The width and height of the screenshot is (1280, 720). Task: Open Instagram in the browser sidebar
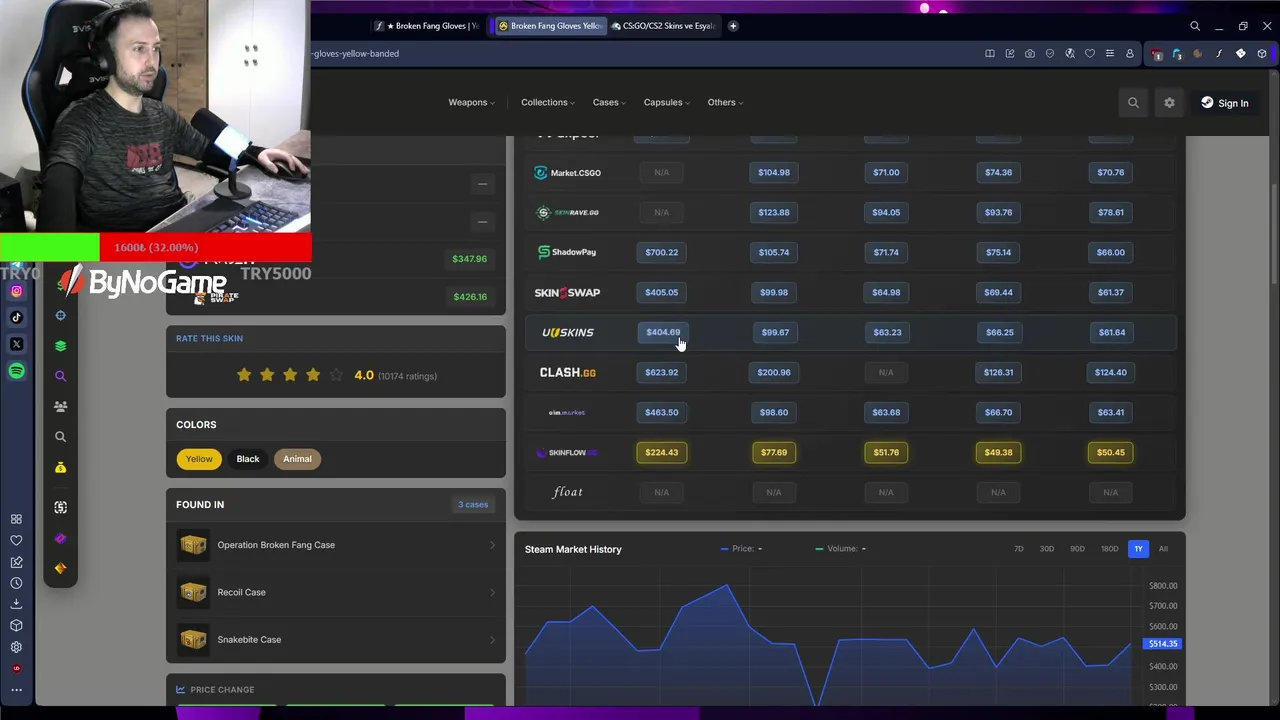(x=16, y=291)
